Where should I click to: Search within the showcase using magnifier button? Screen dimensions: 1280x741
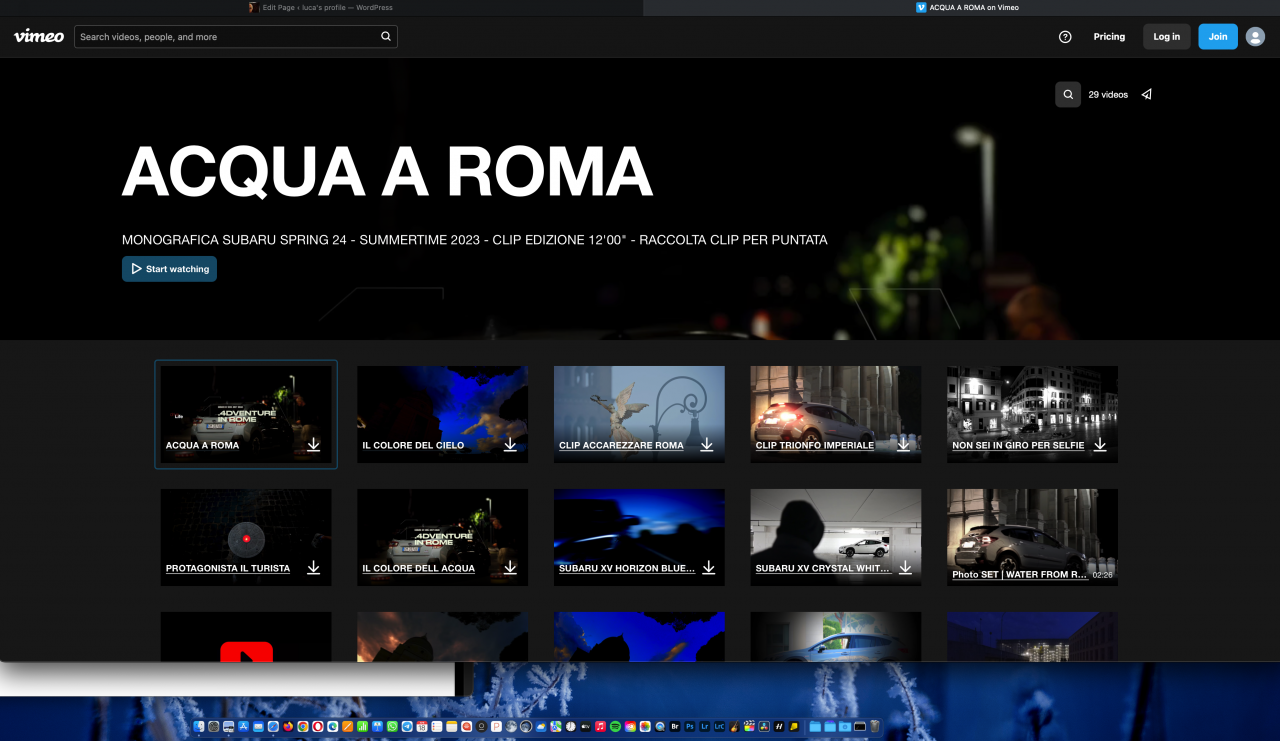(1068, 94)
